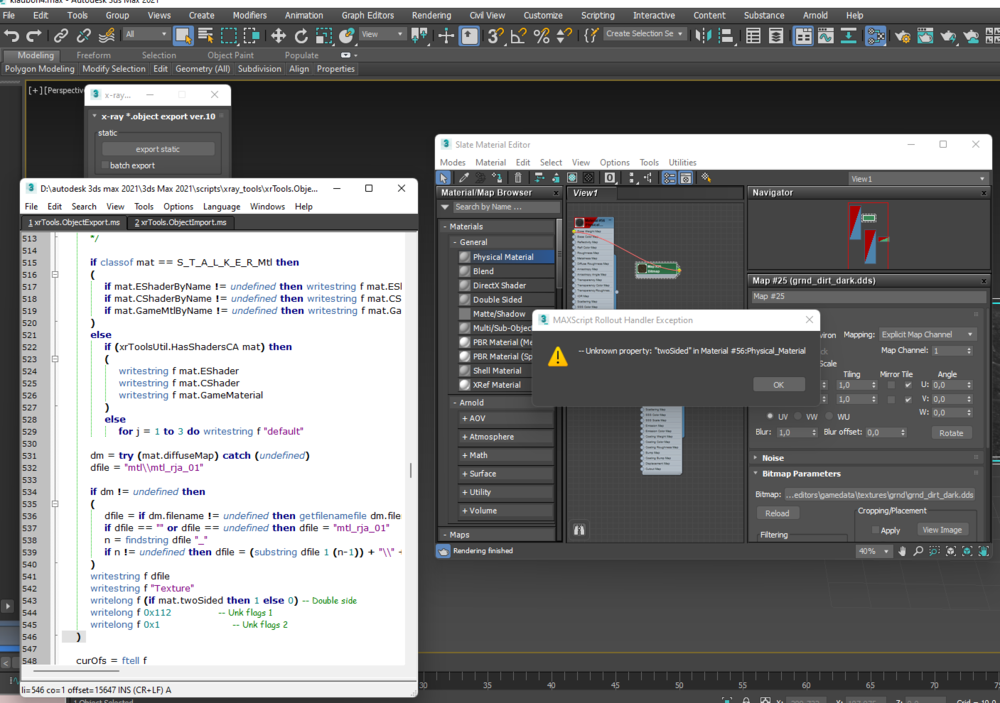The height and width of the screenshot is (703, 1000).
Task: Switch to xrTools.ObjectImport.ms tab
Action: 180,222
